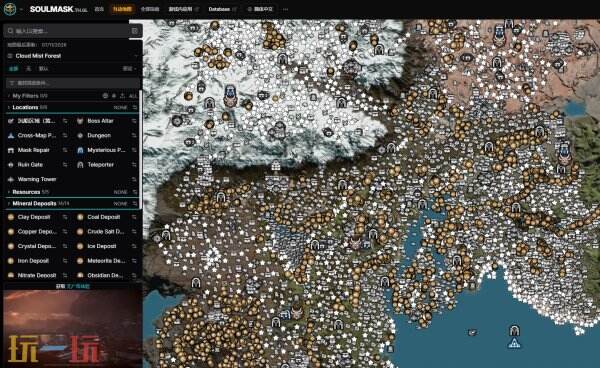This screenshot has height=368, width=600.
Task: Click the icon inside the search box's right edge
Action: [135, 31]
